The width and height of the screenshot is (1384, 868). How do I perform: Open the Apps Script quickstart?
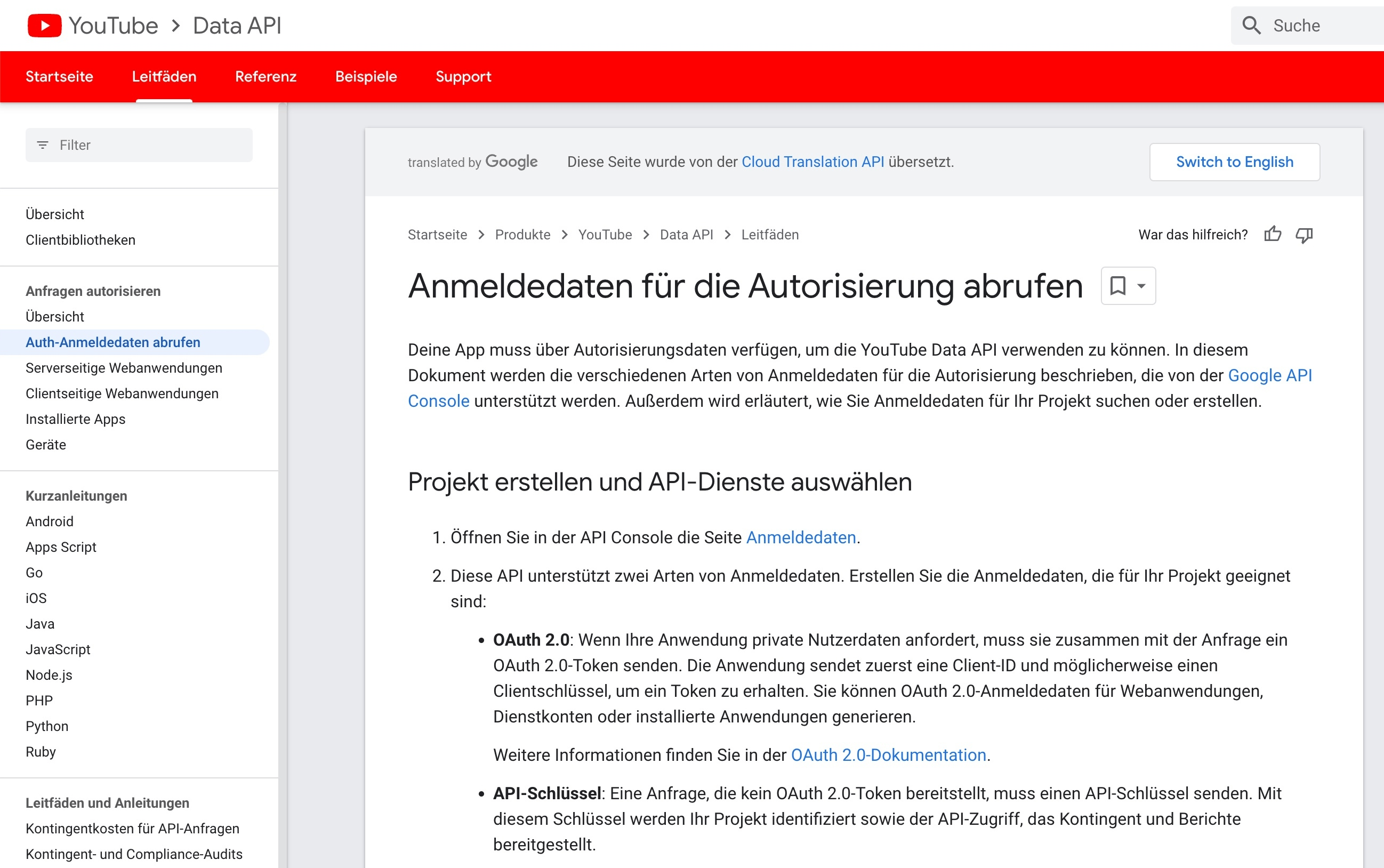point(61,546)
